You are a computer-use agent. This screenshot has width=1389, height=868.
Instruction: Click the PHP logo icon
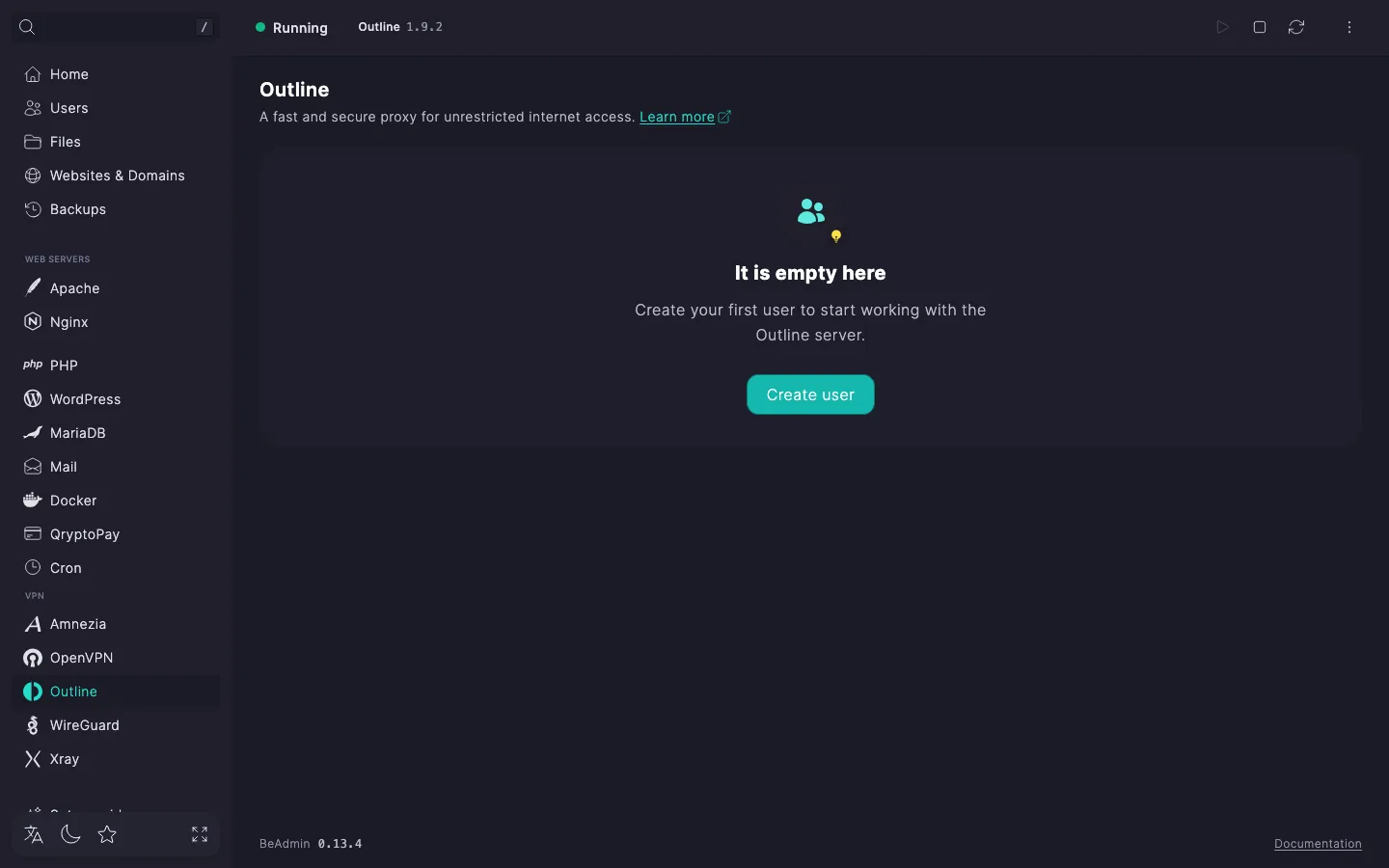(x=33, y=366)
